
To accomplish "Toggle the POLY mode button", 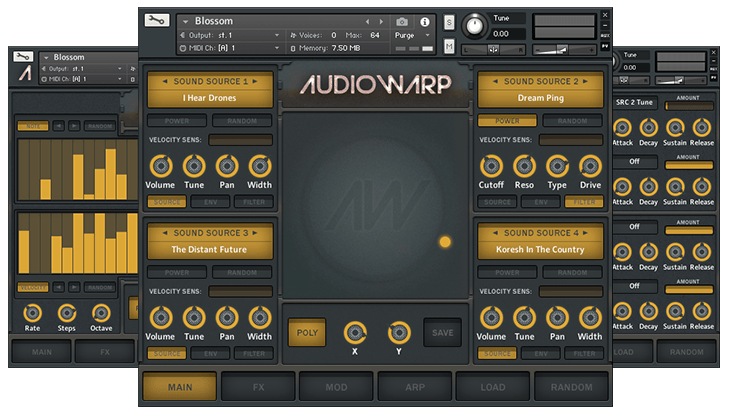I will [307, 332].
